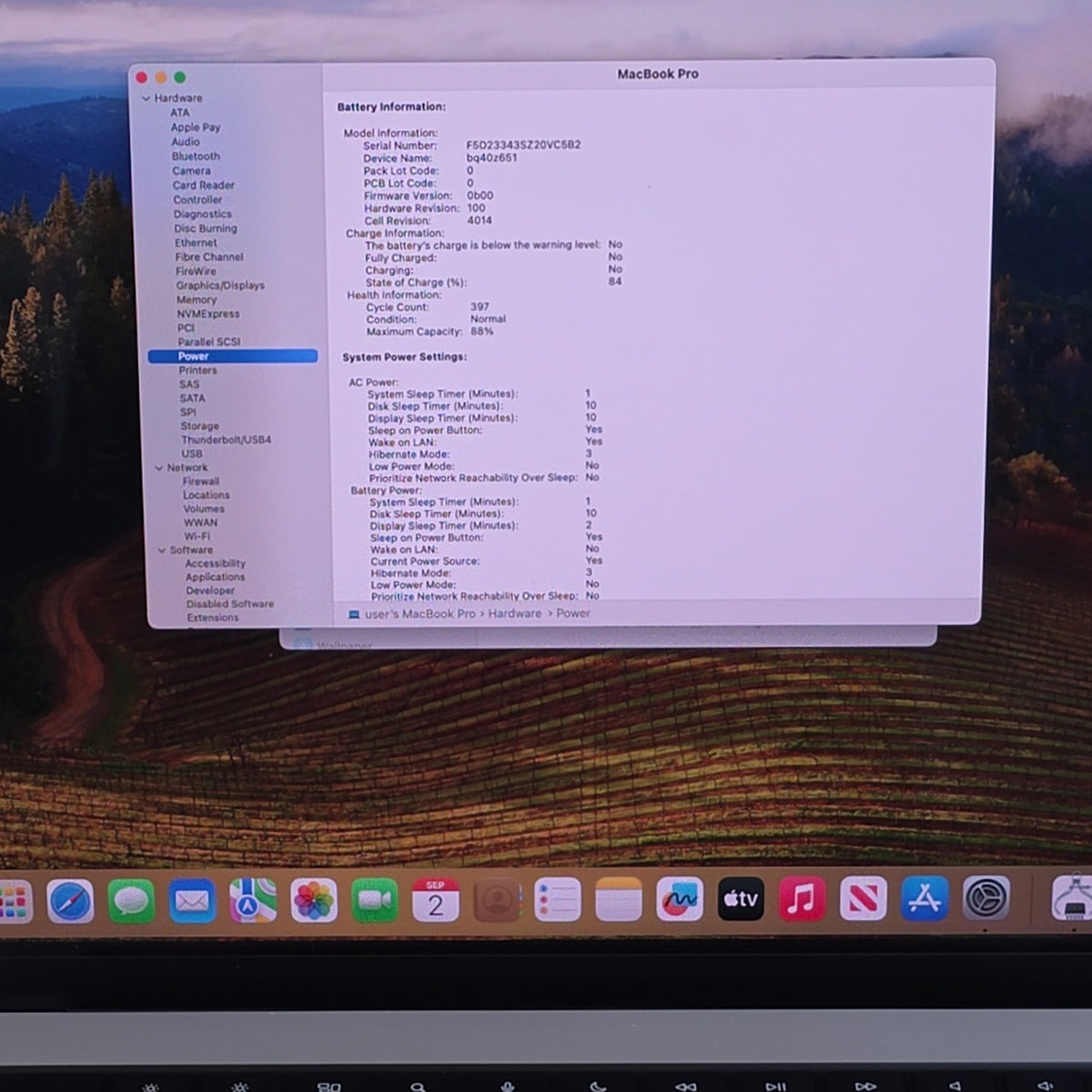Select Audio in the sidebar
Screen dimensions: 1092x1092
pyautogui.click(x=186, y=142)
